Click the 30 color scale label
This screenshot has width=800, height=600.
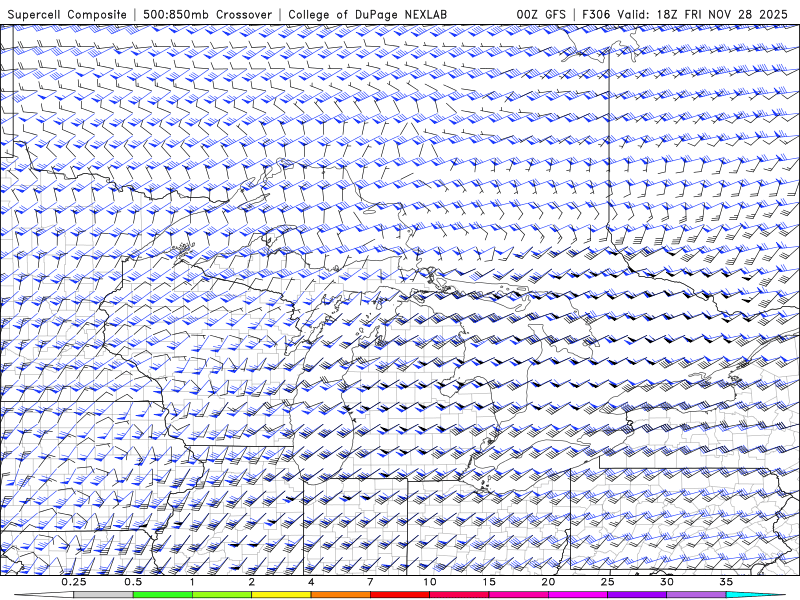(x=666, y=582)
